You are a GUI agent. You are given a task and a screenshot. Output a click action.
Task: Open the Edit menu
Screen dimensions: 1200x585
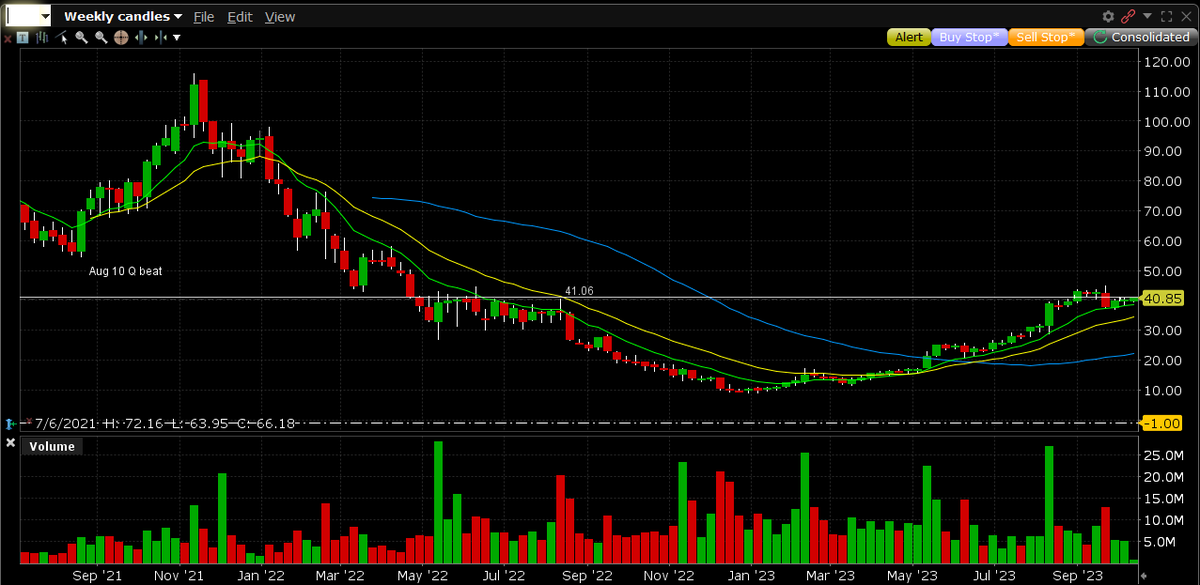240,17
